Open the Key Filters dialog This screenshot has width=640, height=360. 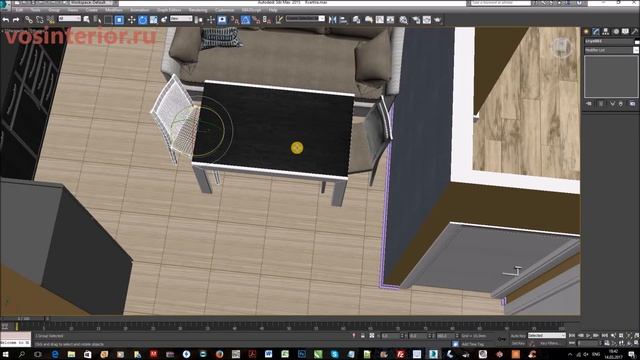coord(550,344)
